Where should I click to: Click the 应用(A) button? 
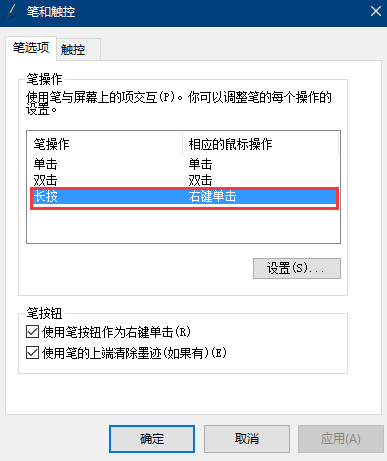(x=341, y=439)
